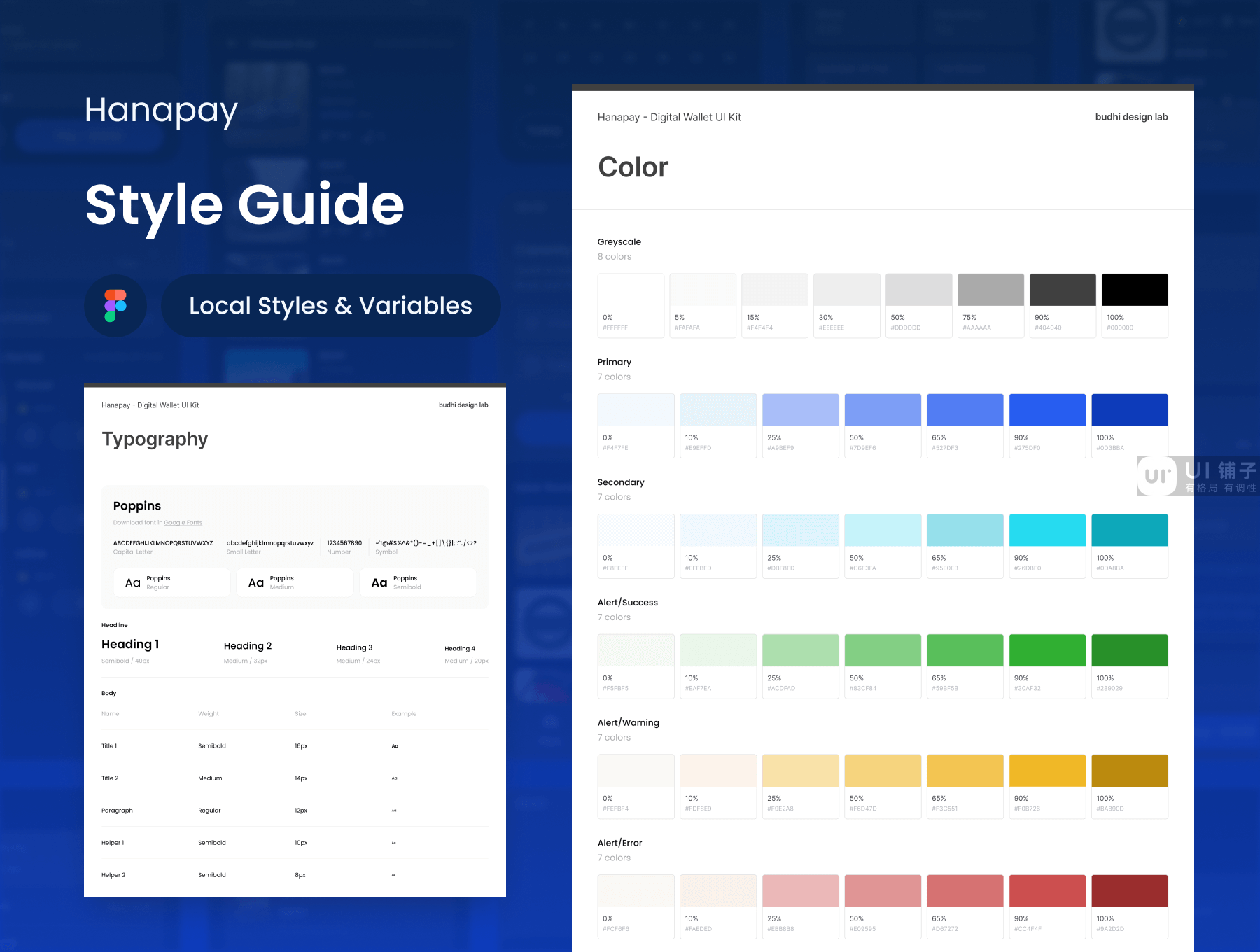The width and height of the screenshot is (1260, 952).
Task: Select Alert/Error 25% #EBB8B8 swatch
Action: pos(801,907)
